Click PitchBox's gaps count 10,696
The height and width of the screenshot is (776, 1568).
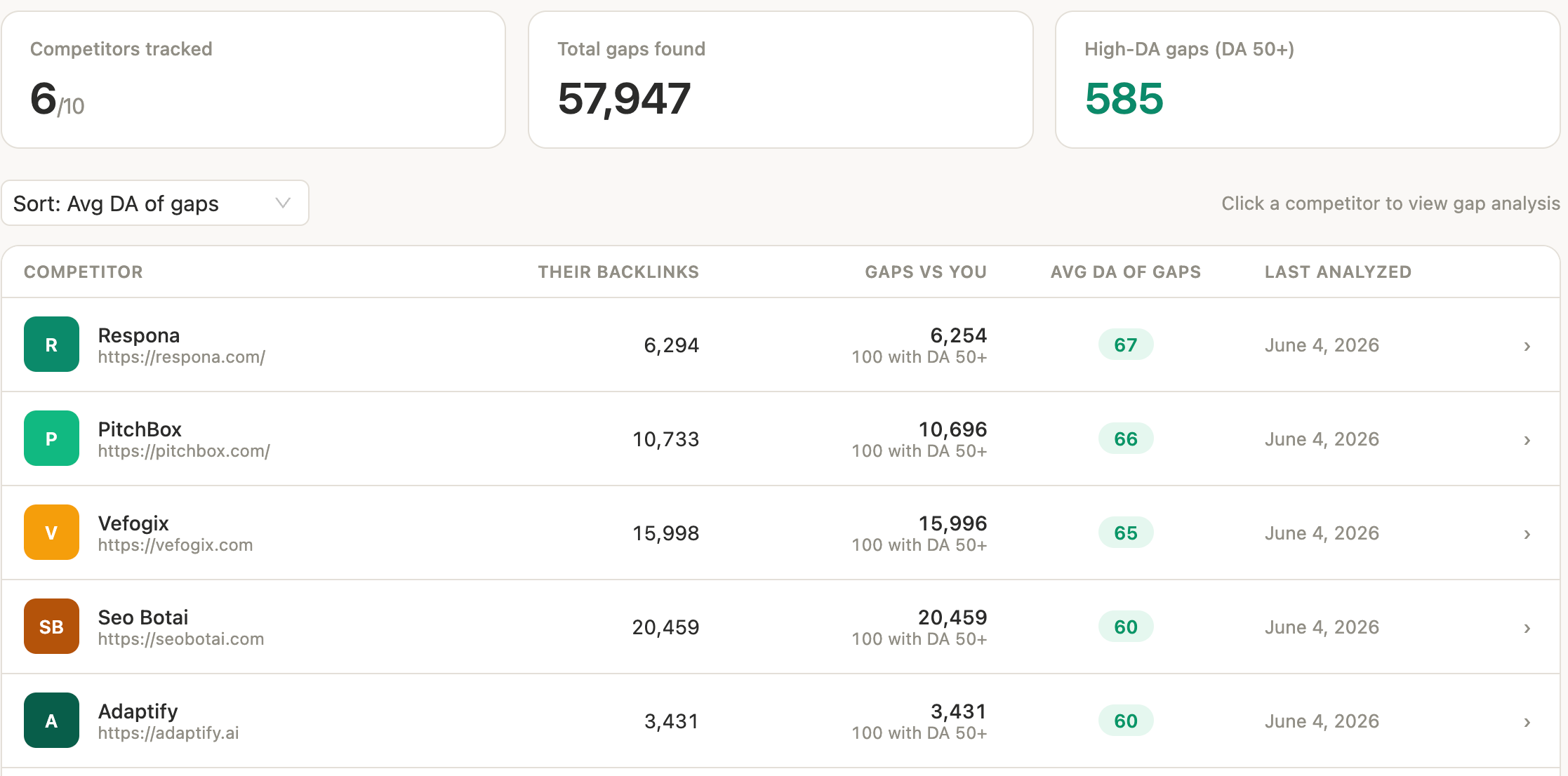click(x=953, y=429)
